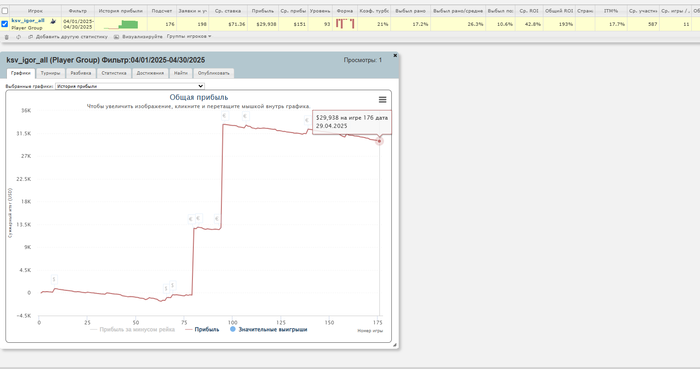
Task: Expand the Группы игроков dropdown
Action: tap(189, 37)
